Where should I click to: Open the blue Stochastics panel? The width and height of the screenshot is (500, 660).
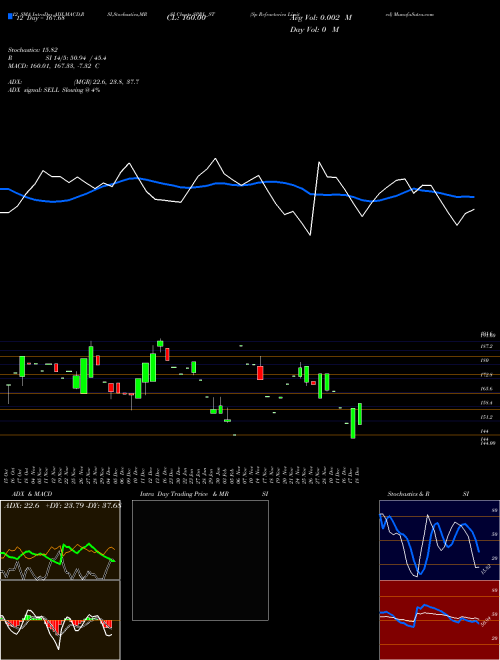[x=439, y=540]
